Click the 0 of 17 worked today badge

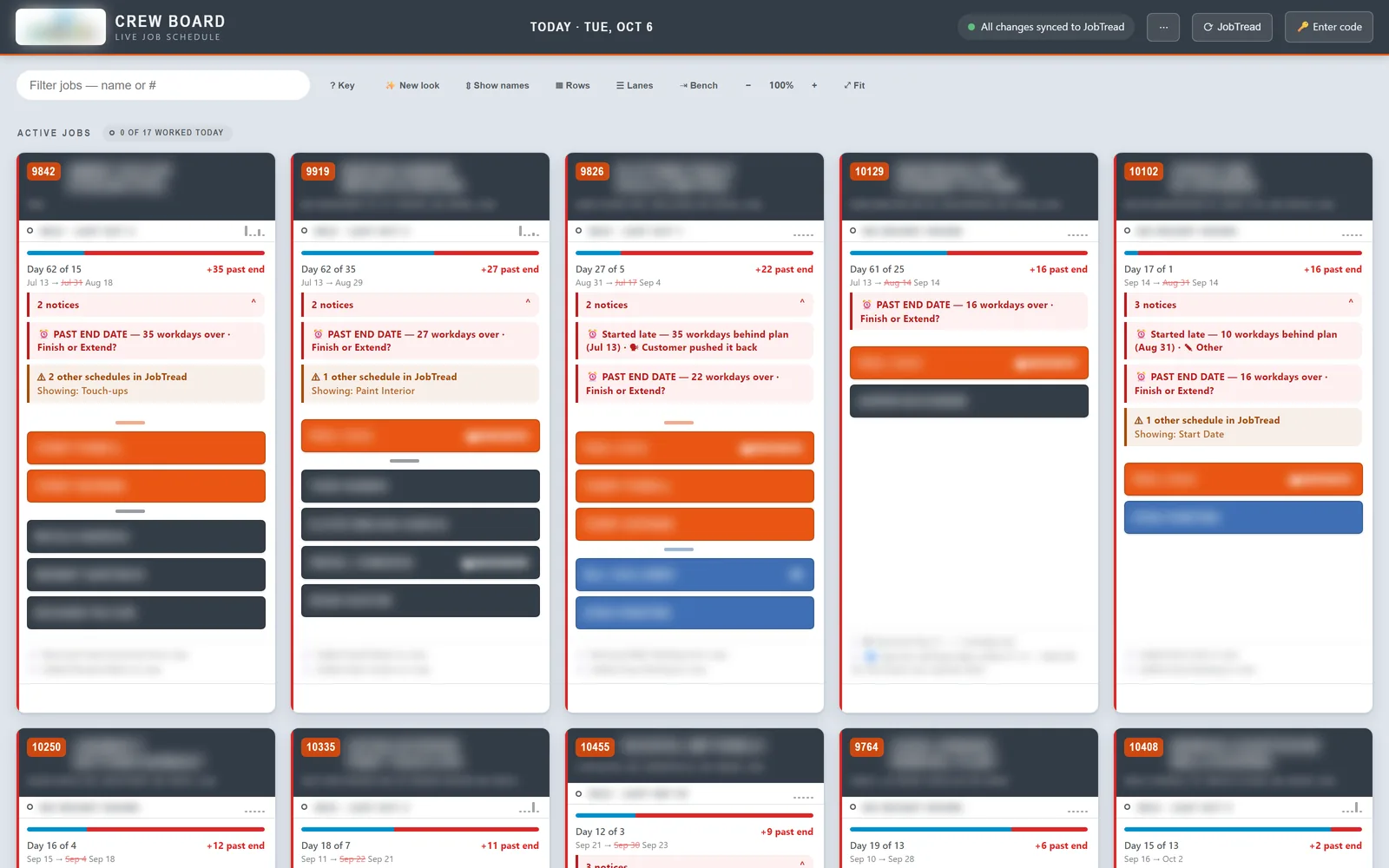click(166, 133)
